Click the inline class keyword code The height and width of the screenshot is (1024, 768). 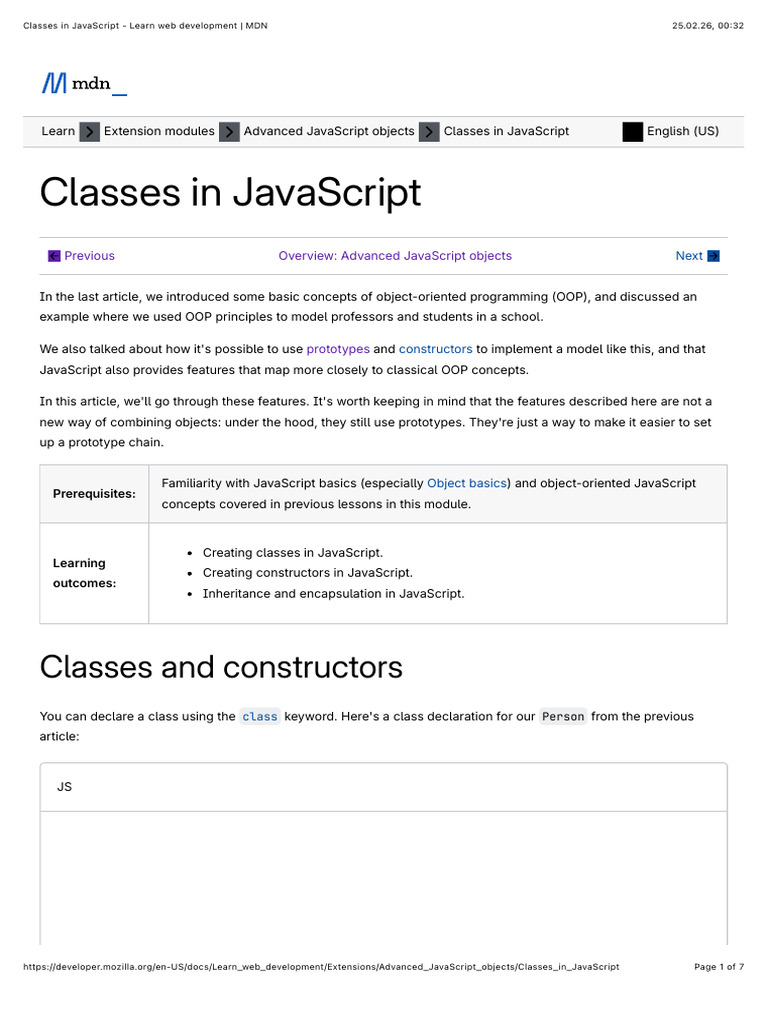260,716
